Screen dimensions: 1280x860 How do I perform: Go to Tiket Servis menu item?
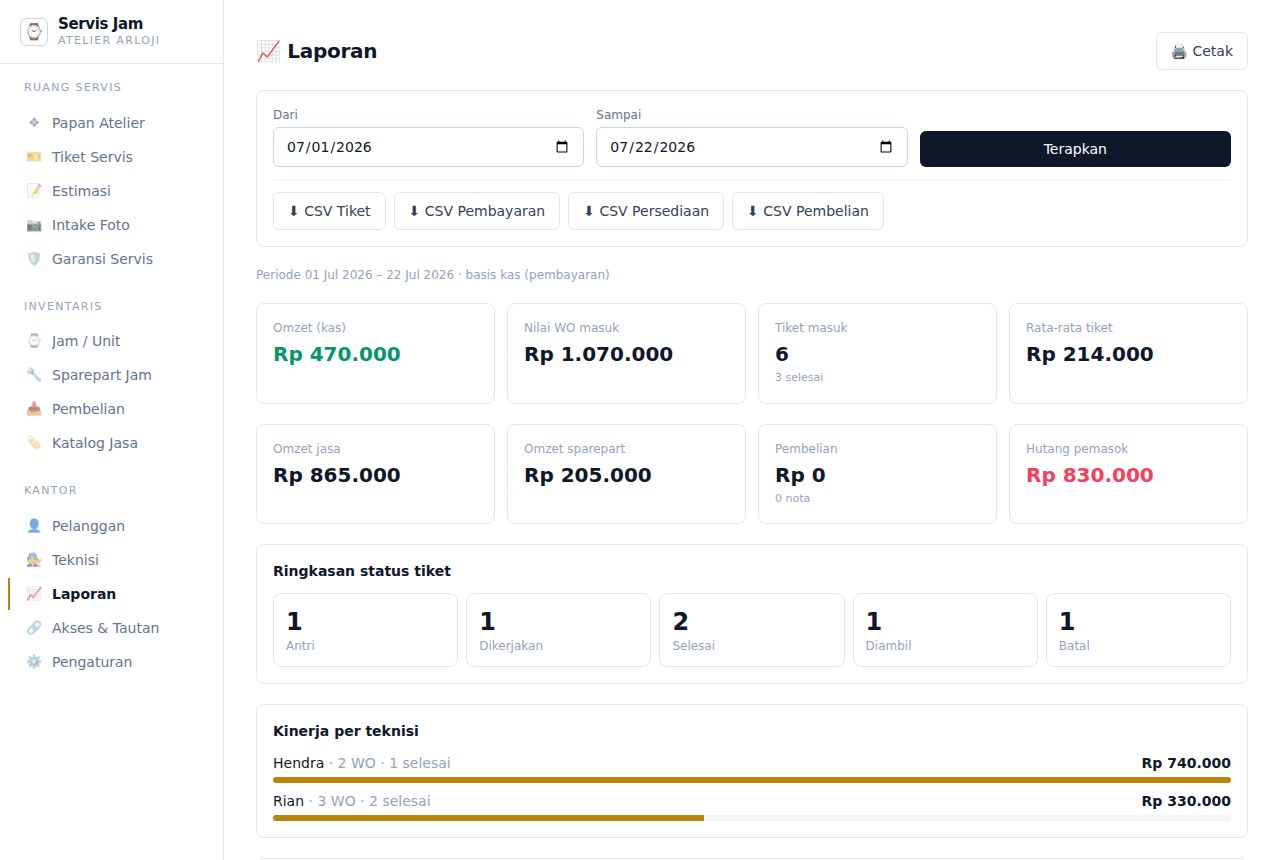(112, 157)
